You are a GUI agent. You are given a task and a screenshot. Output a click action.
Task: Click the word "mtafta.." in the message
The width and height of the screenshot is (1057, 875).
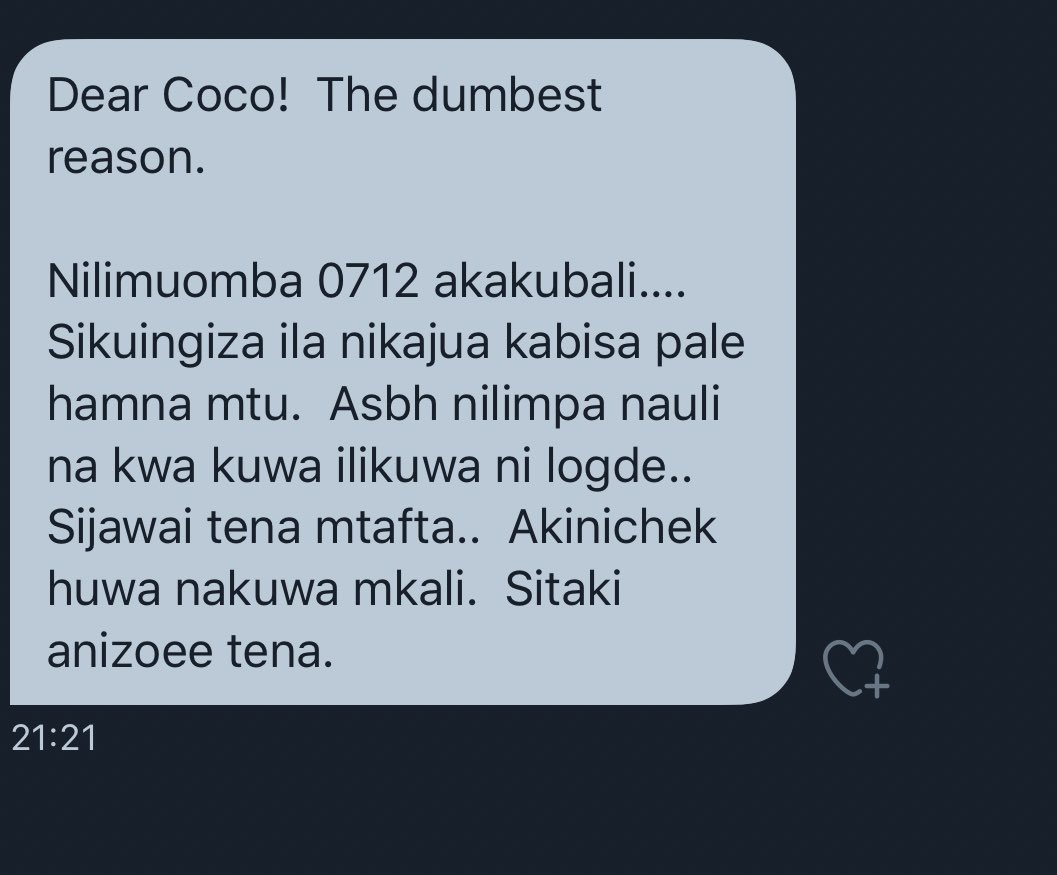pos(398,528)
